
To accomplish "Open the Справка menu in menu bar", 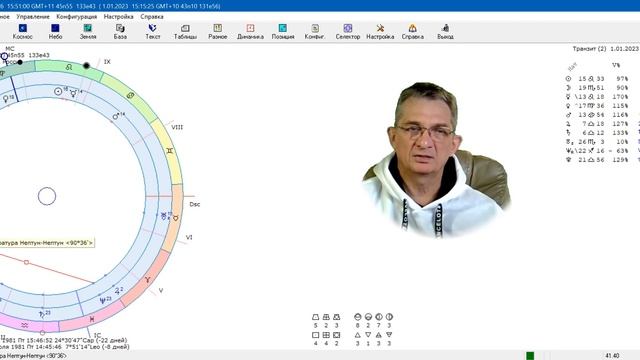I will click(x=152, y=17).
